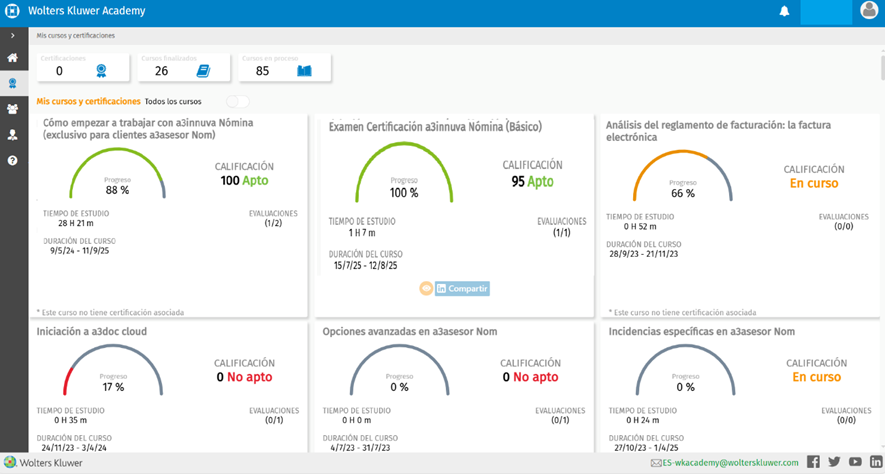Click 0 No apto on Opciones avanzadas card
This screenshot has width=885, height=474.
pyautogui.click(x=531, y=377)
